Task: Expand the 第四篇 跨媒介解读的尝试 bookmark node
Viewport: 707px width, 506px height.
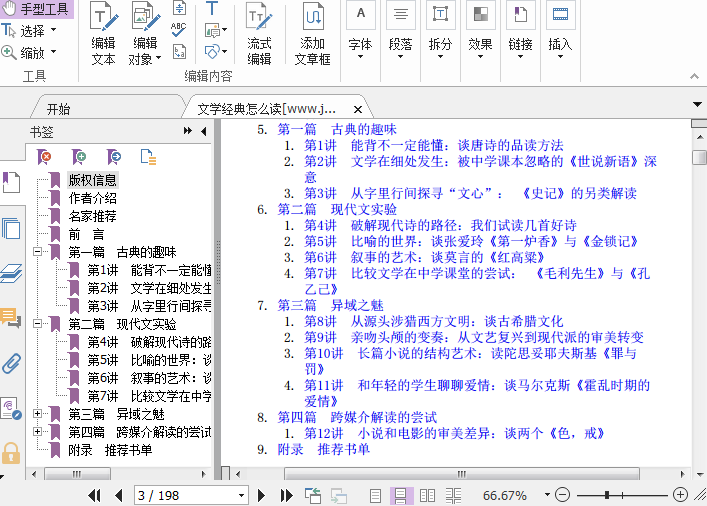Action: pos(38,431)
